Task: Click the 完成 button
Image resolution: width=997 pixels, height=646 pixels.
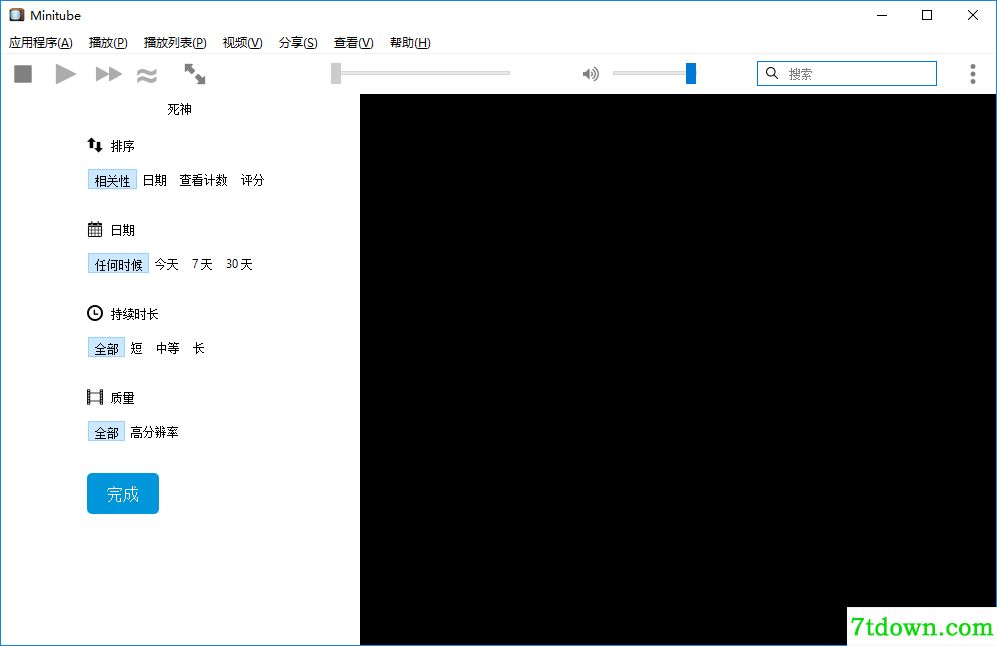Action: tap(123, 493)
